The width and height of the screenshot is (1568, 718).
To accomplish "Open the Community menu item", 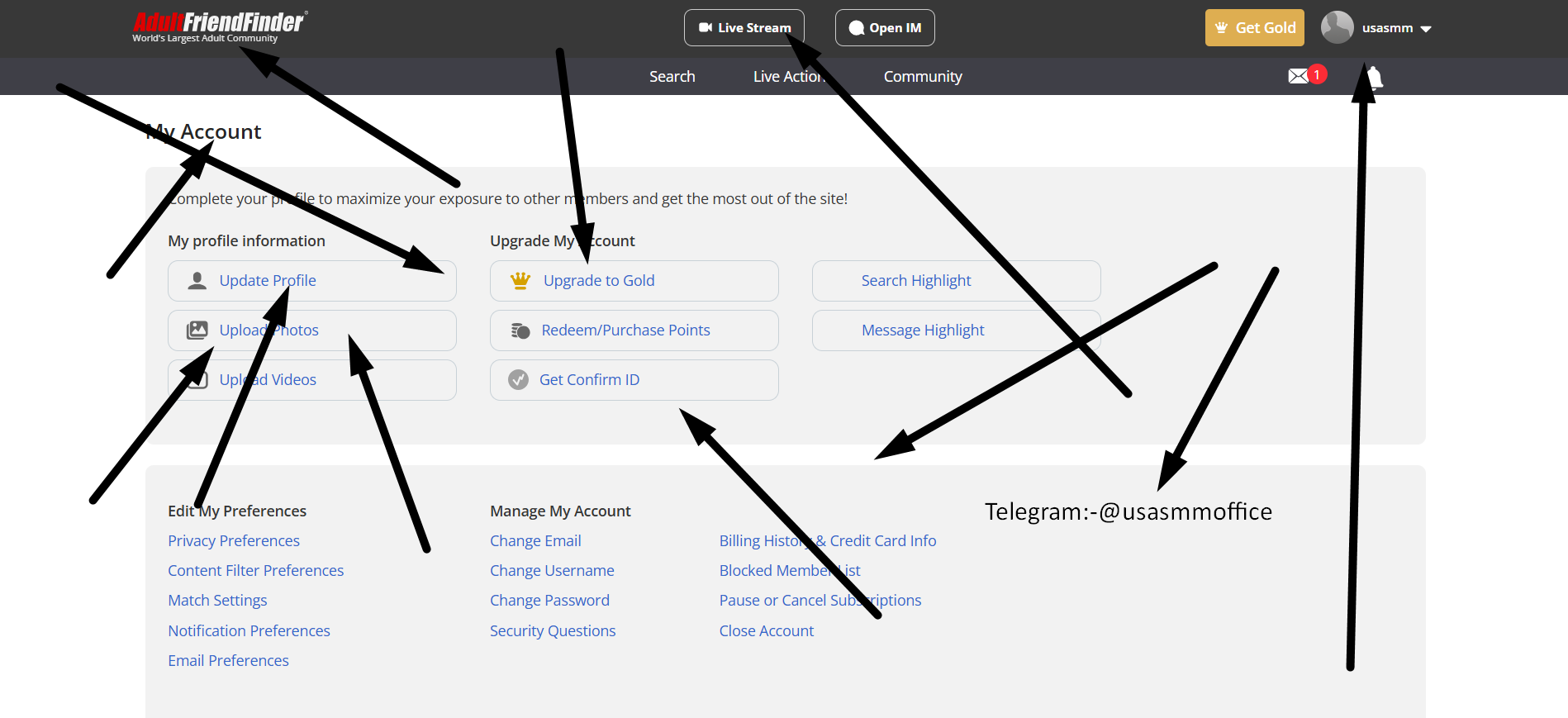I will click(x=922, y=77).
